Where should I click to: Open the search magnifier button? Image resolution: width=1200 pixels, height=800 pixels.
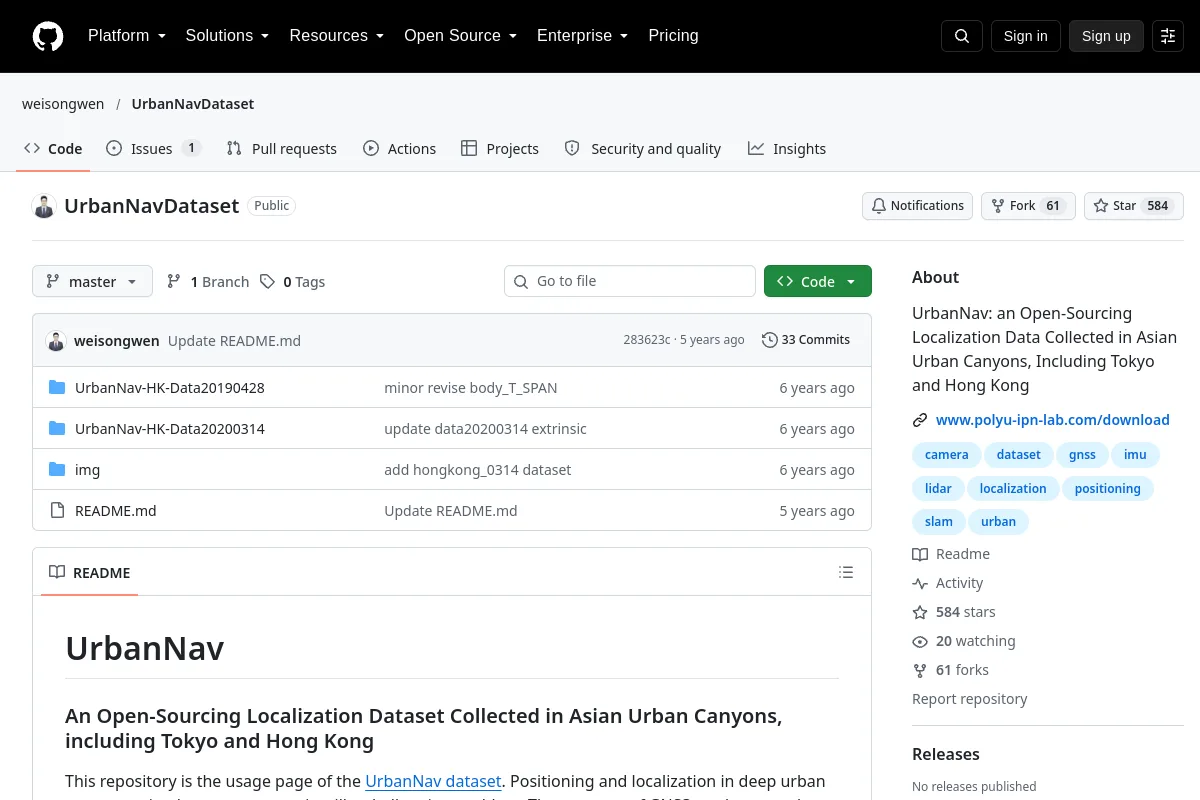[x=962, y=36]
